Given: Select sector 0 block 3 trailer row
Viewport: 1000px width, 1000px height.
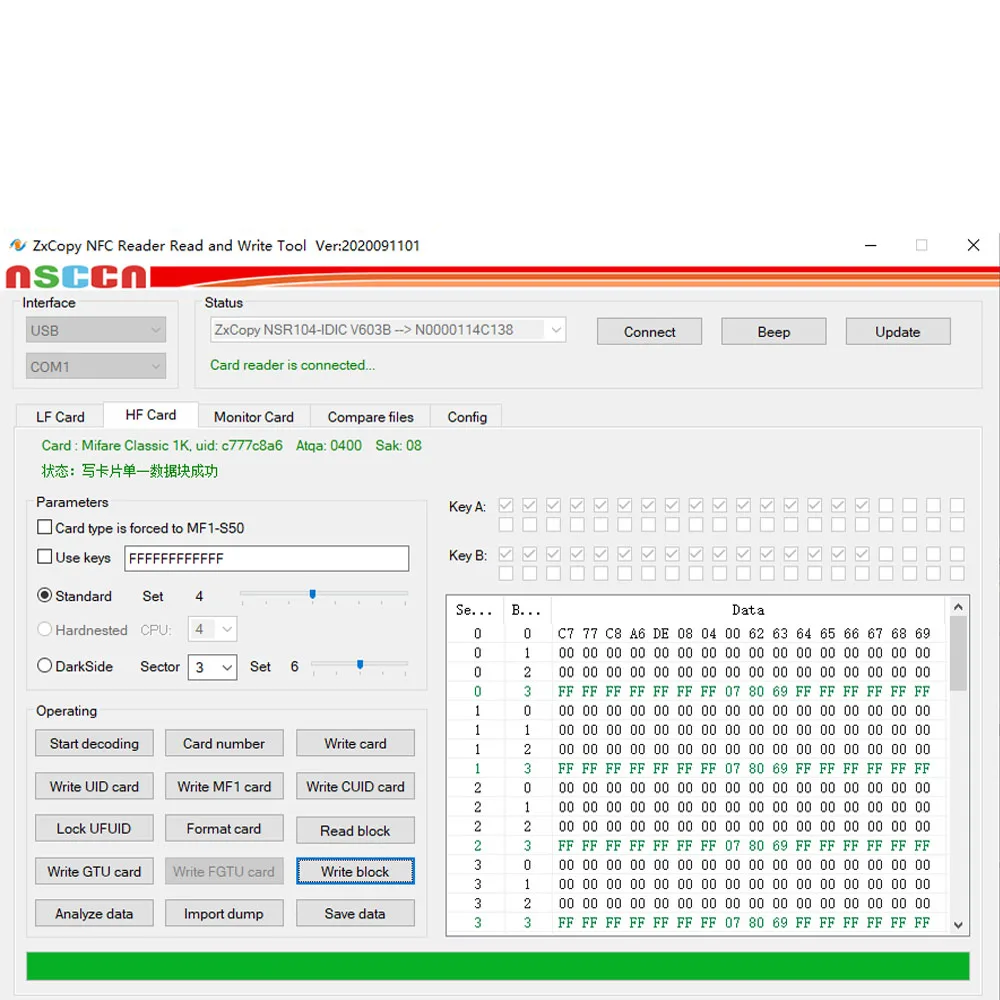Looking at the screenshot, I should tap(698, 691).
